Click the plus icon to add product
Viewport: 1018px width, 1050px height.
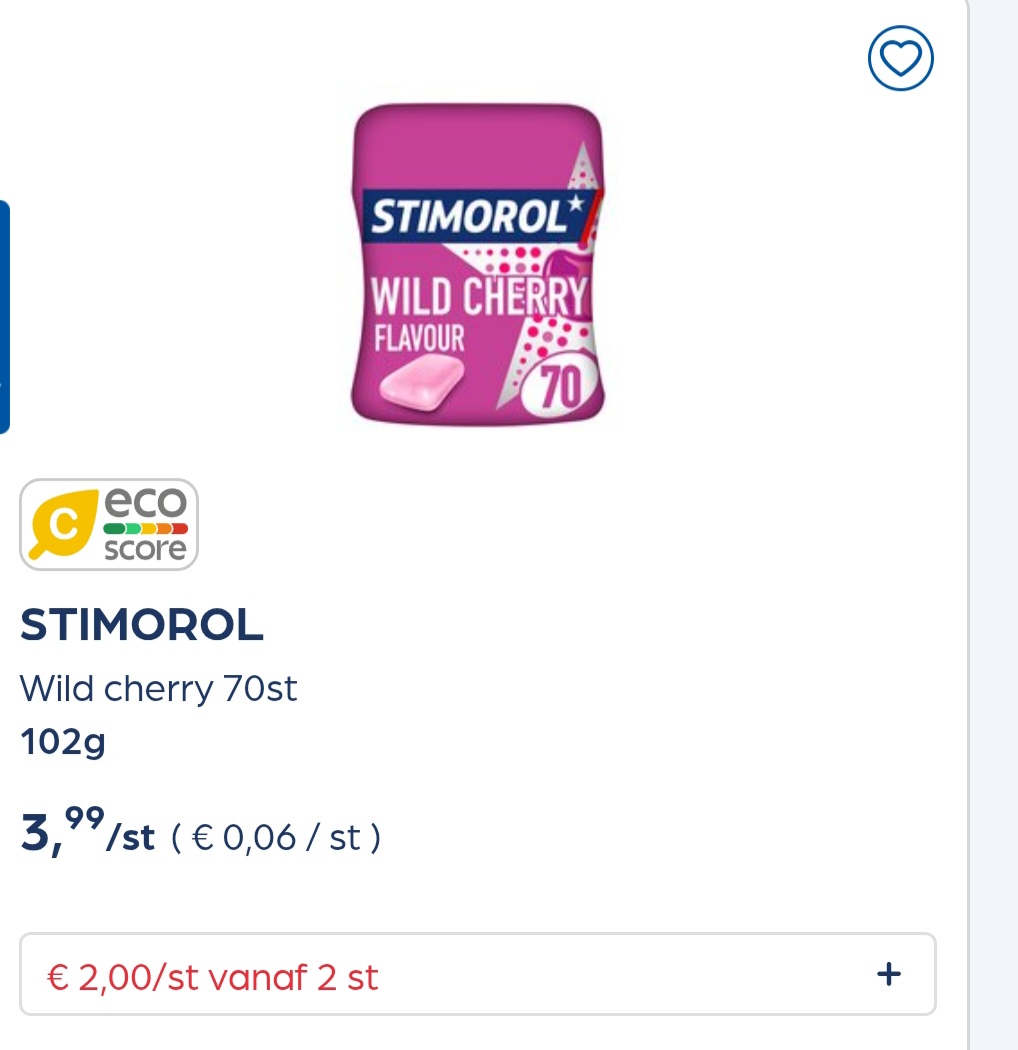click(889, 973)
